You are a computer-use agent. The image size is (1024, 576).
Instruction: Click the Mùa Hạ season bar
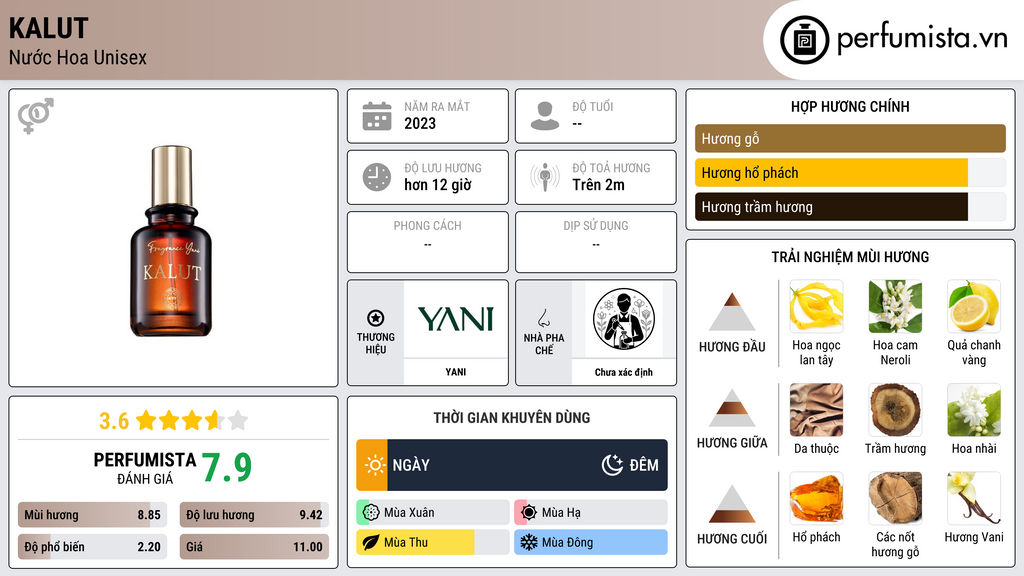(591, 513)
